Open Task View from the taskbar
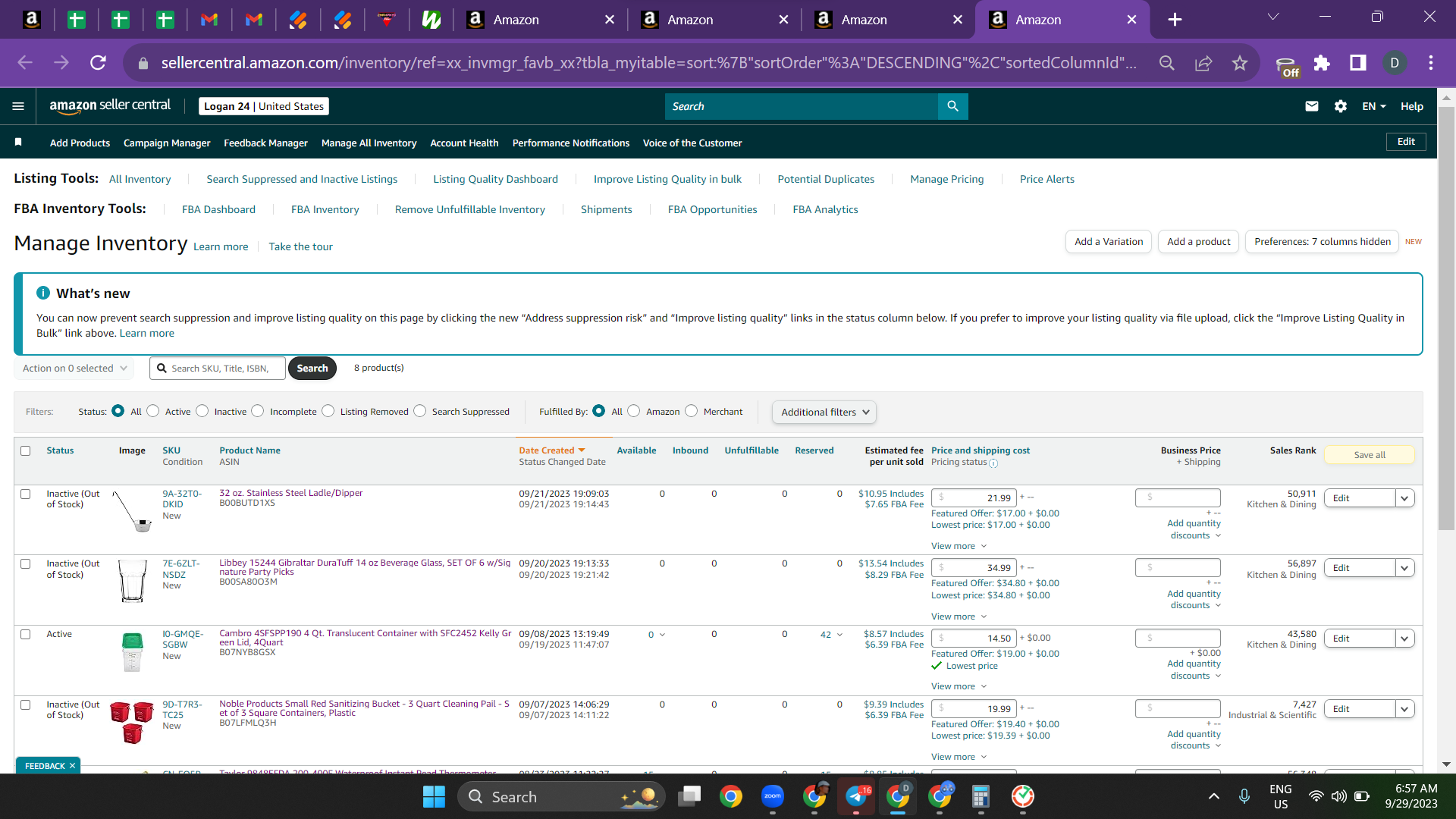 coord(689,796)
